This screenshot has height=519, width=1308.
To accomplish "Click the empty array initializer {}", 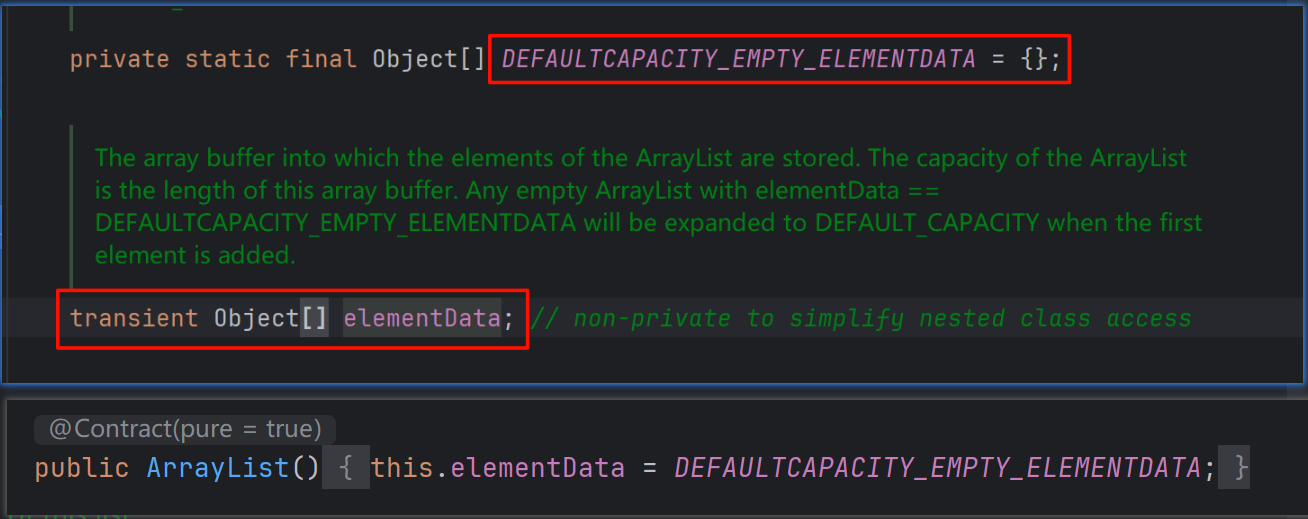I will coord(1034,59).
